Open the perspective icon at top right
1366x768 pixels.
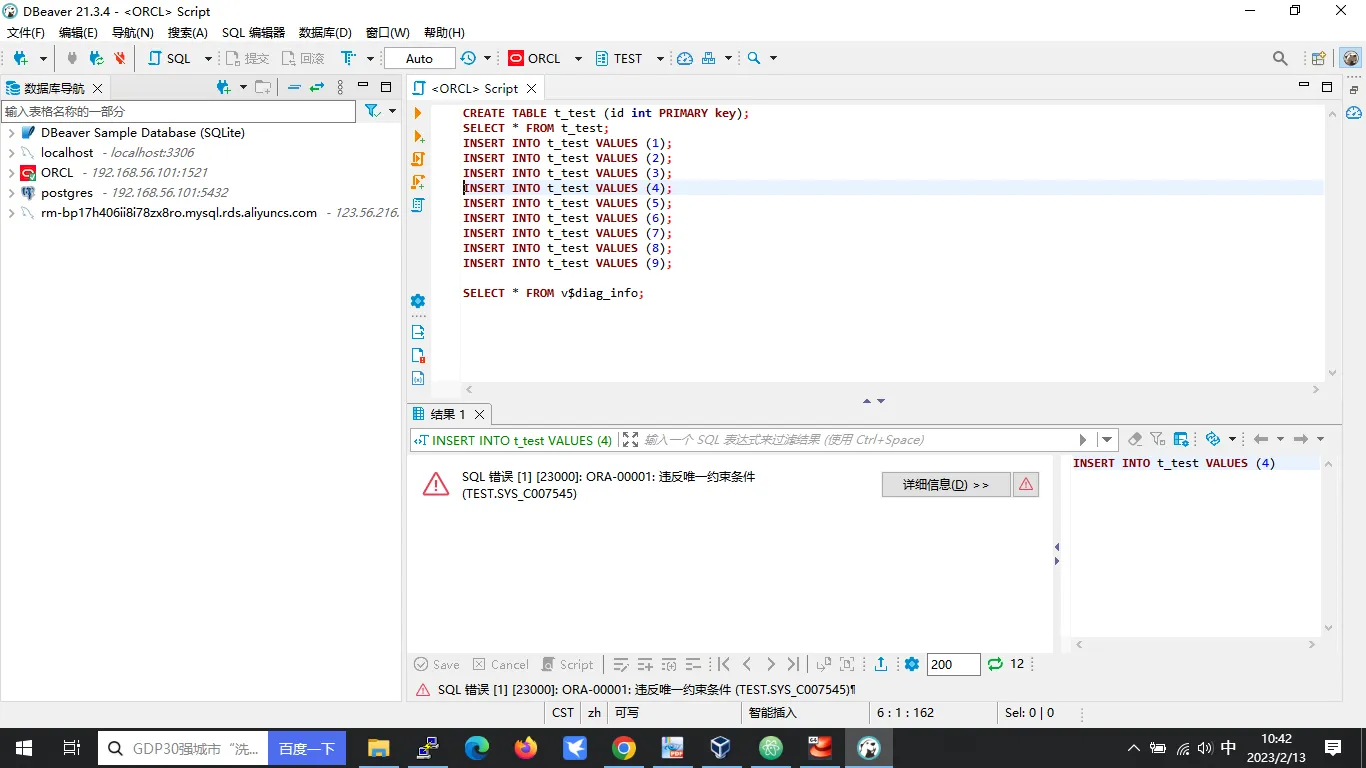click(1319, 59)
